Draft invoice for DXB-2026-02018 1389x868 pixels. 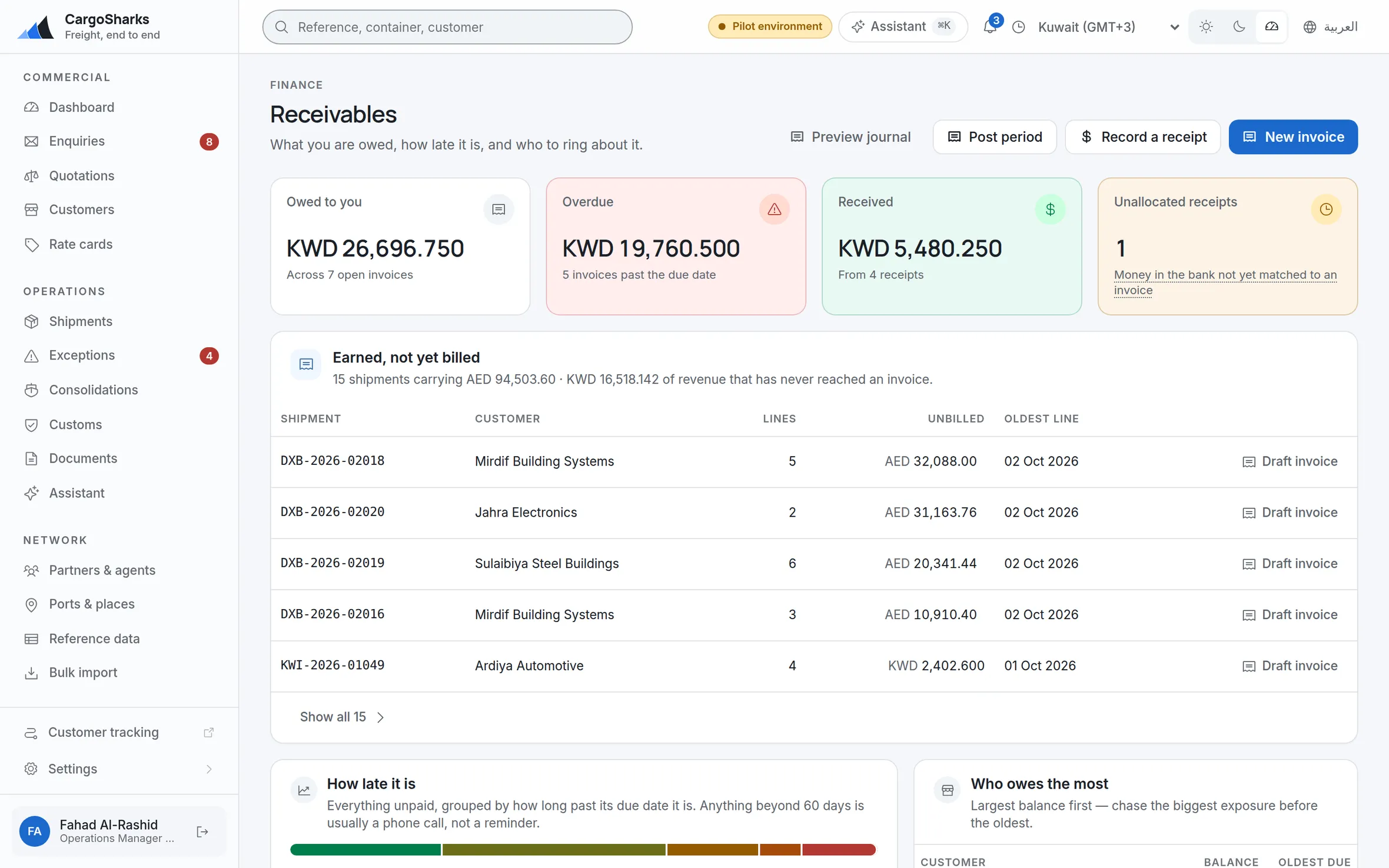1290,461
